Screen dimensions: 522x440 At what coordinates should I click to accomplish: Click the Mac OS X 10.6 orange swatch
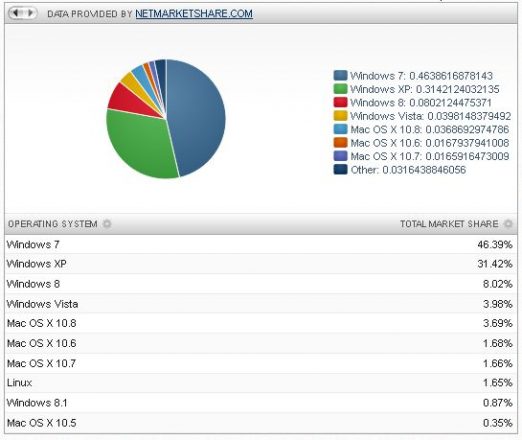340,143
